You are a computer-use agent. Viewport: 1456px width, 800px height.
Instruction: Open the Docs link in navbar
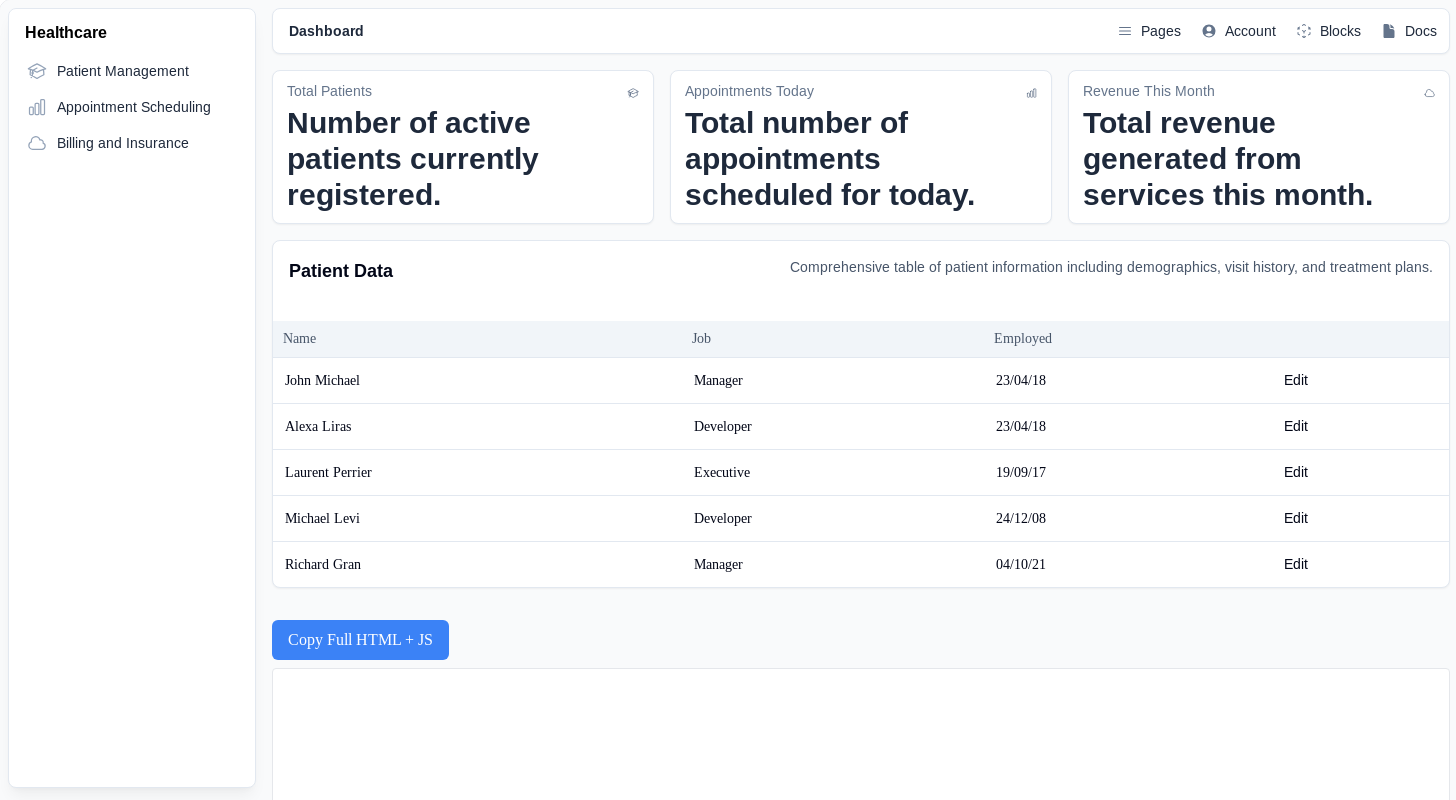(x=1420, y=31)
